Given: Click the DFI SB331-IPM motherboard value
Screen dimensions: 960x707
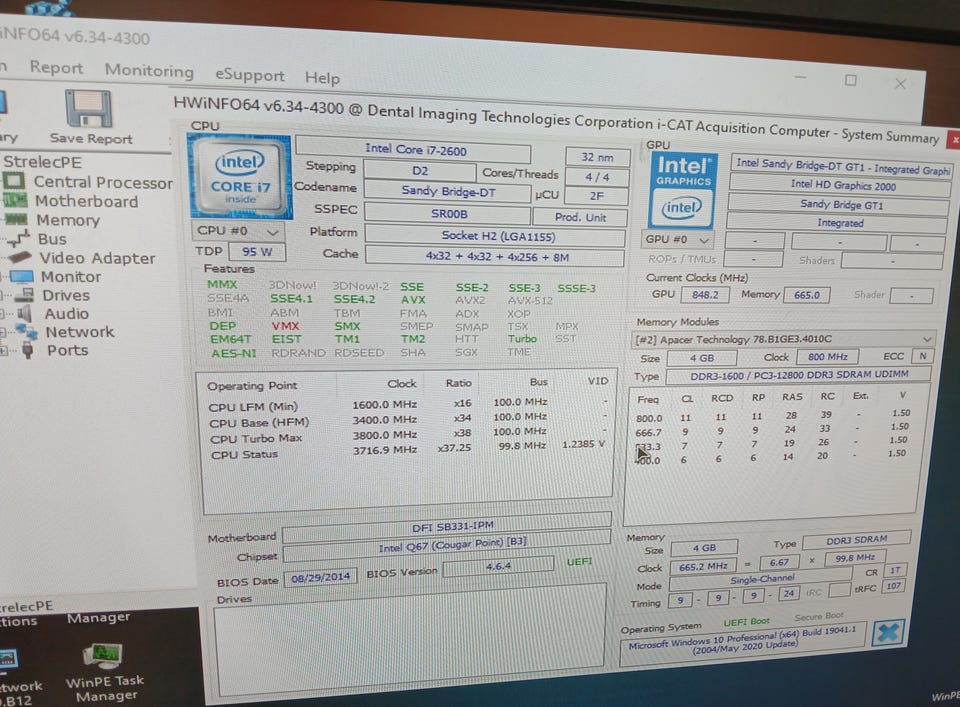Looking at the screenshot, I should point(446,527).
